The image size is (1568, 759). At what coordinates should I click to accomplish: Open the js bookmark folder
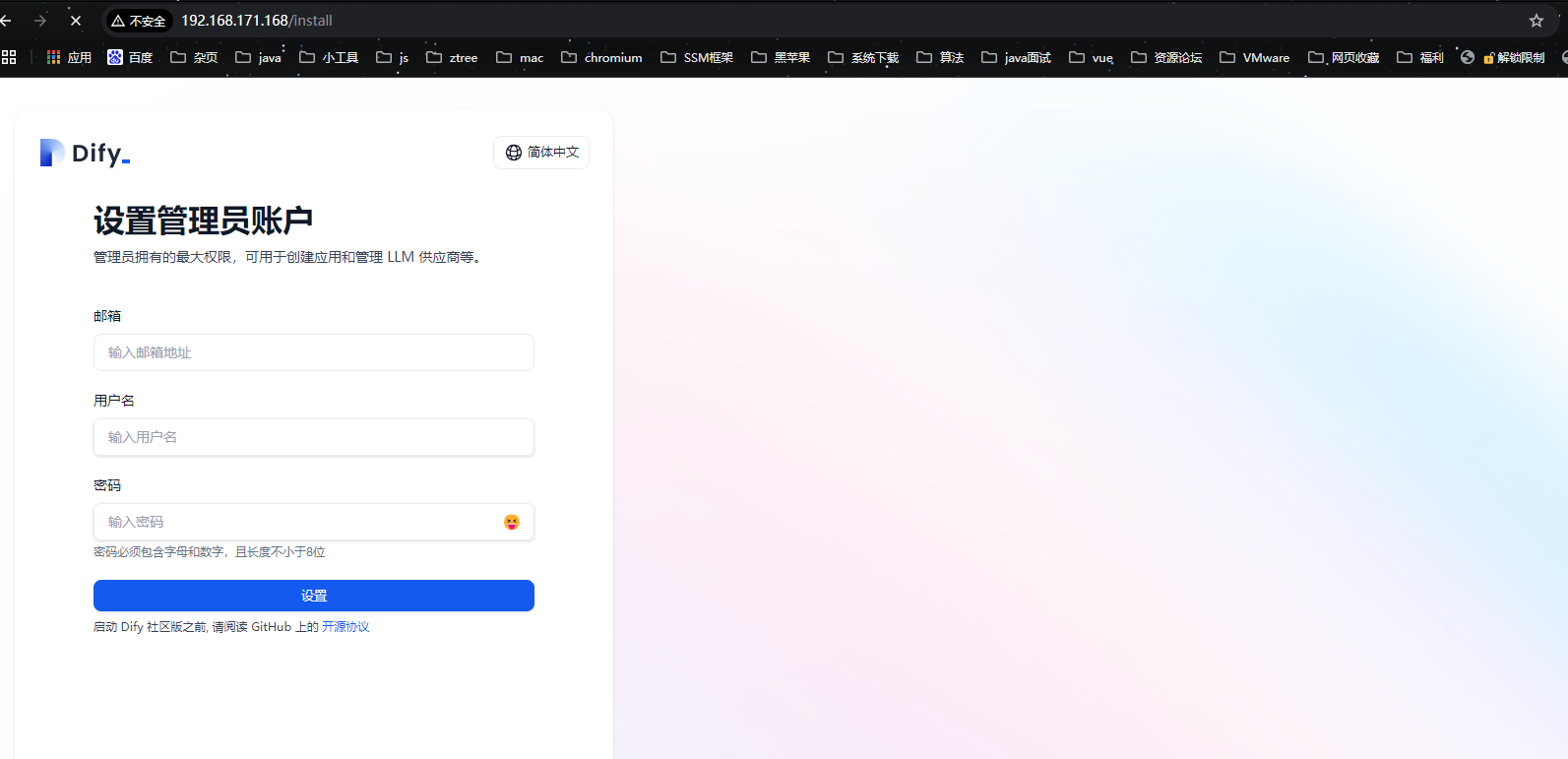coord(392,57)
